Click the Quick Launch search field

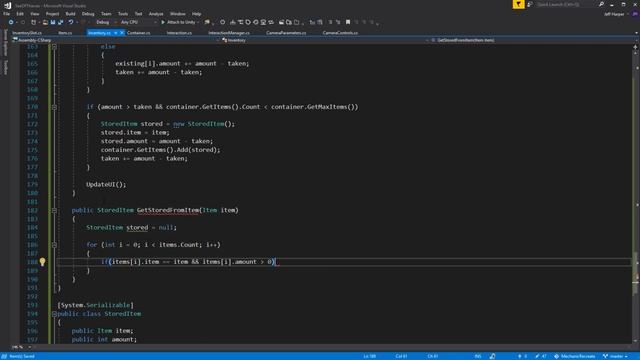pyautogui.click(x=565, y=4)
